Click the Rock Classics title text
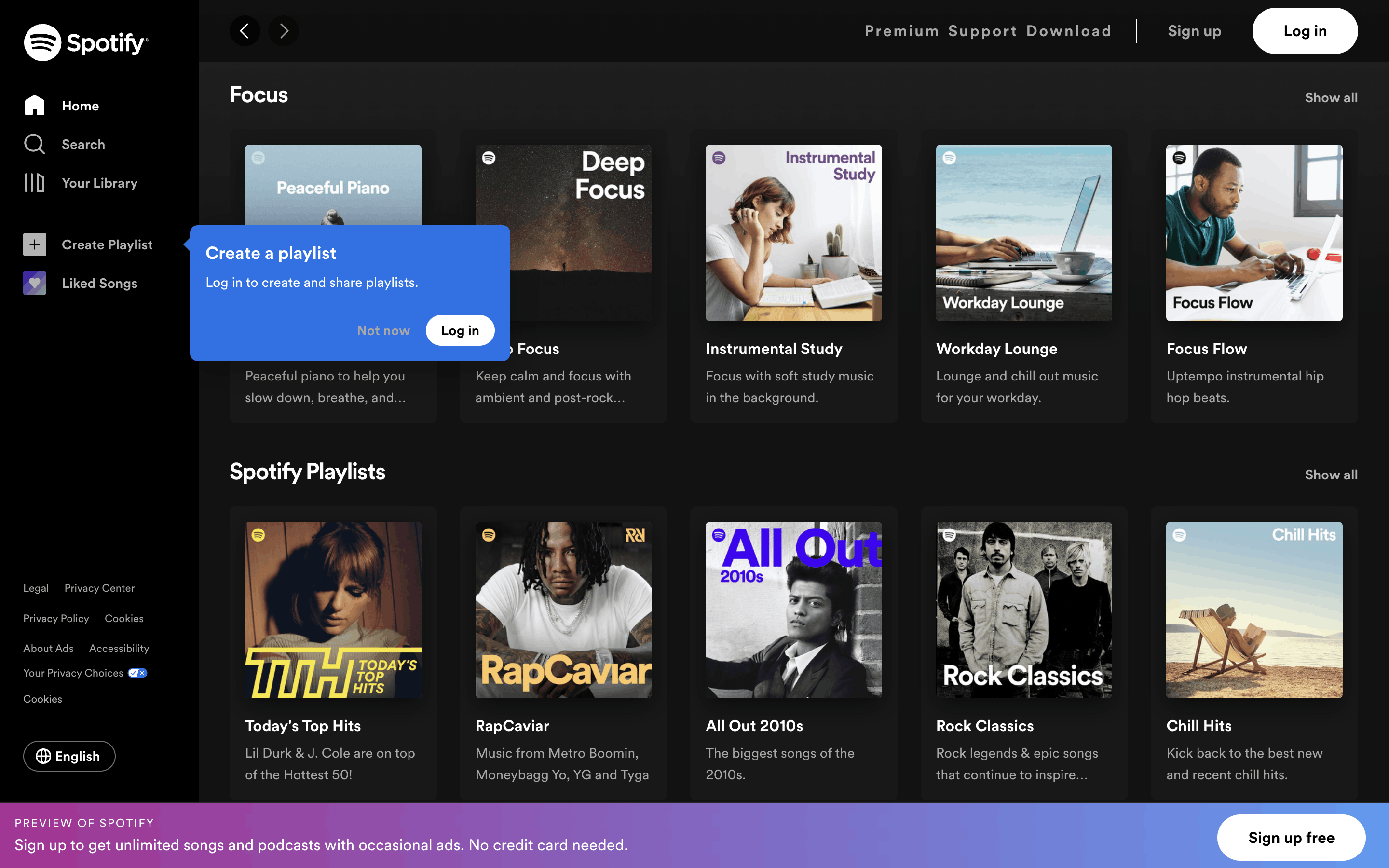 pos(984,726)
